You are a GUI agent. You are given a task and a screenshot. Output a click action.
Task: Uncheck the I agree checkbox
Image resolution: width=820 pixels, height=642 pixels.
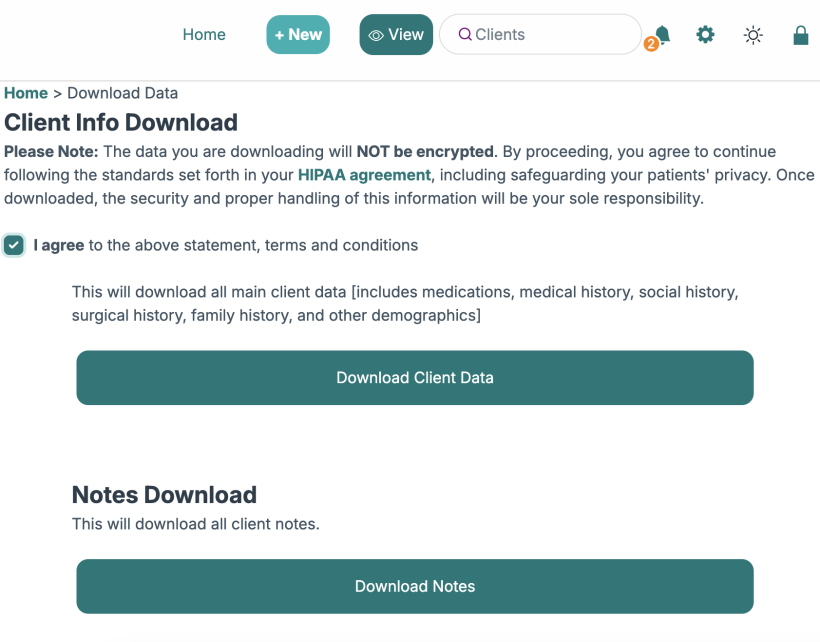[x=14, y=245]
